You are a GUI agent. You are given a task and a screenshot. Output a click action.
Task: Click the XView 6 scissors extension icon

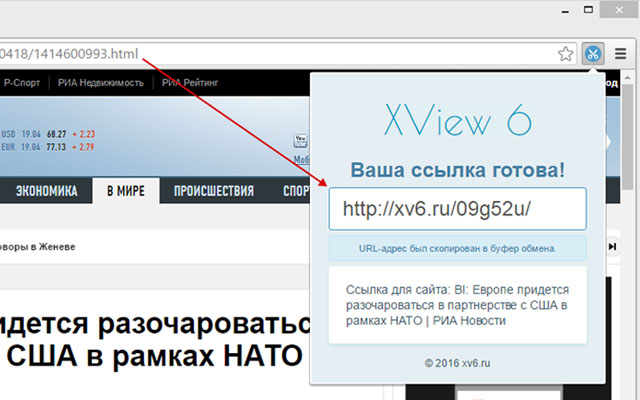pos(593,53)
